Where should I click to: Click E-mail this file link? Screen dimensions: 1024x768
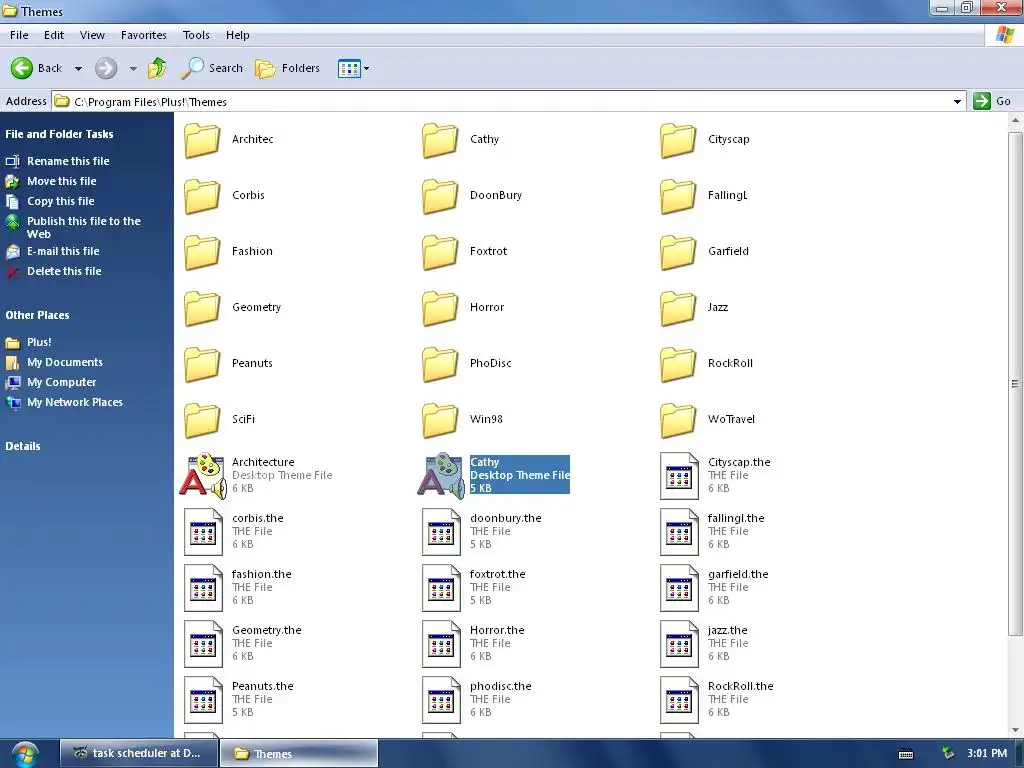pos(63,251)
